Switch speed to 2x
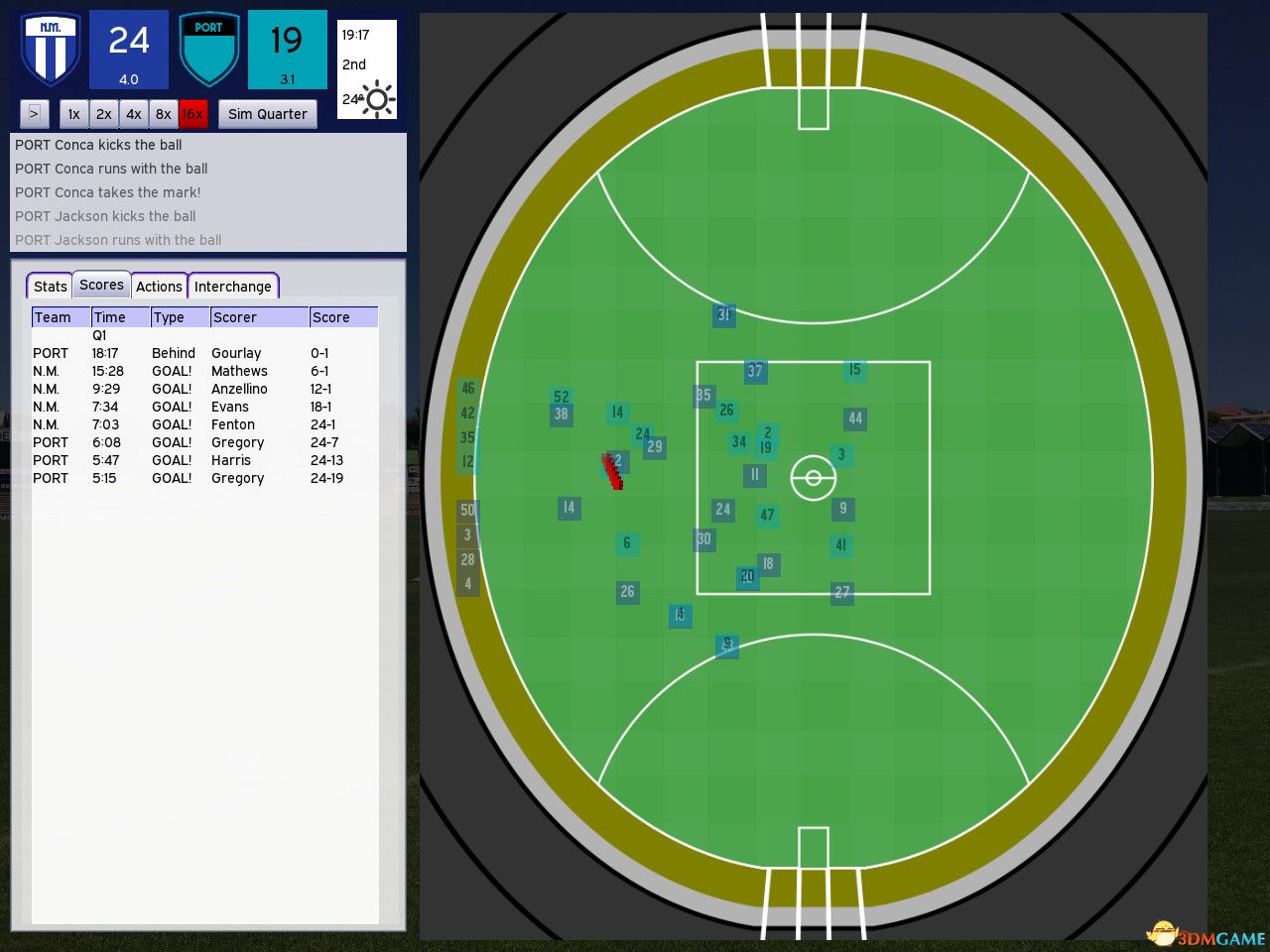The width and height of the screenshot is (1270, 952). tap(103, 114)
